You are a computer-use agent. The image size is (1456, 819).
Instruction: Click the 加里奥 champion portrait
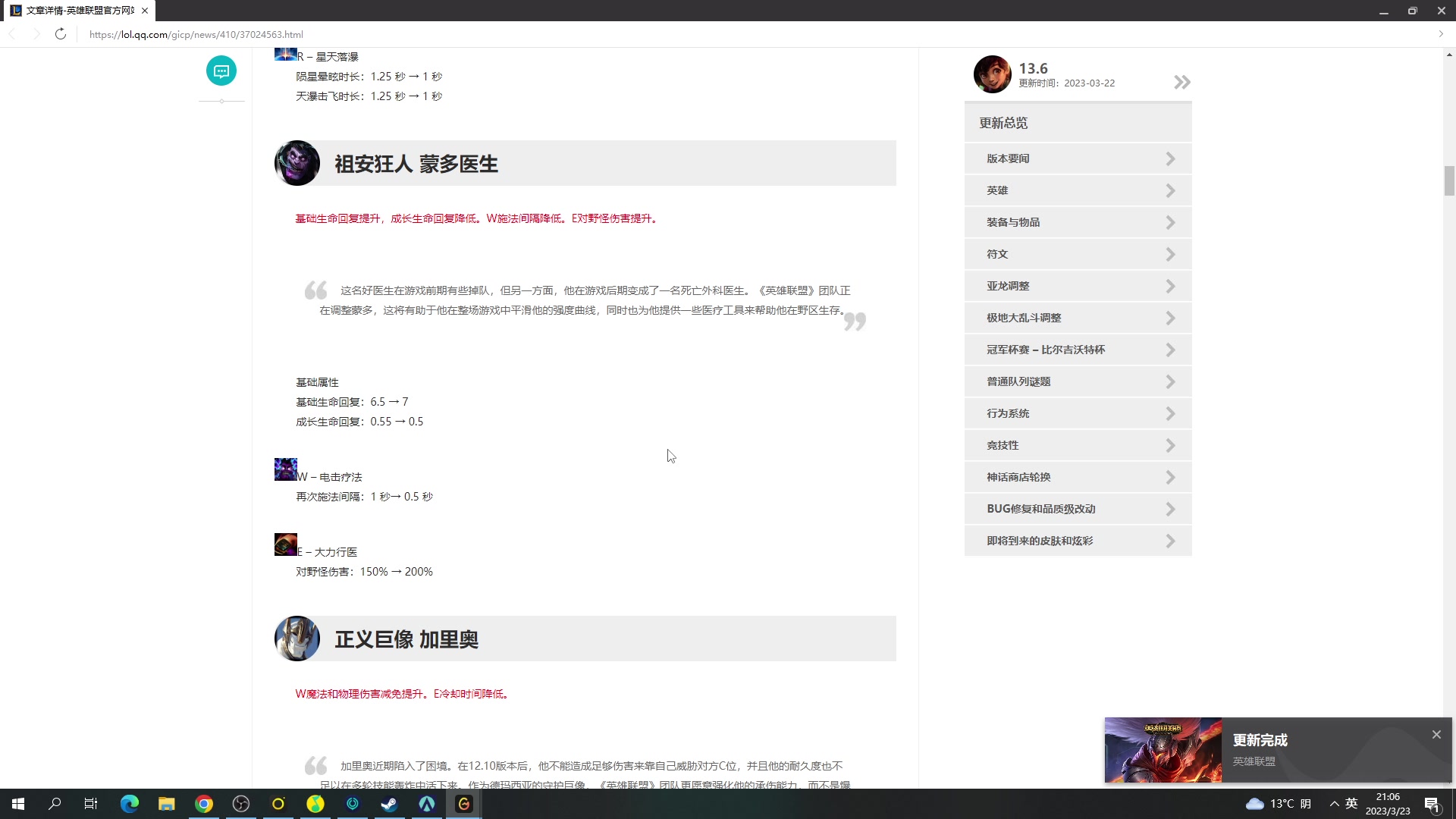tap(297, 639)
